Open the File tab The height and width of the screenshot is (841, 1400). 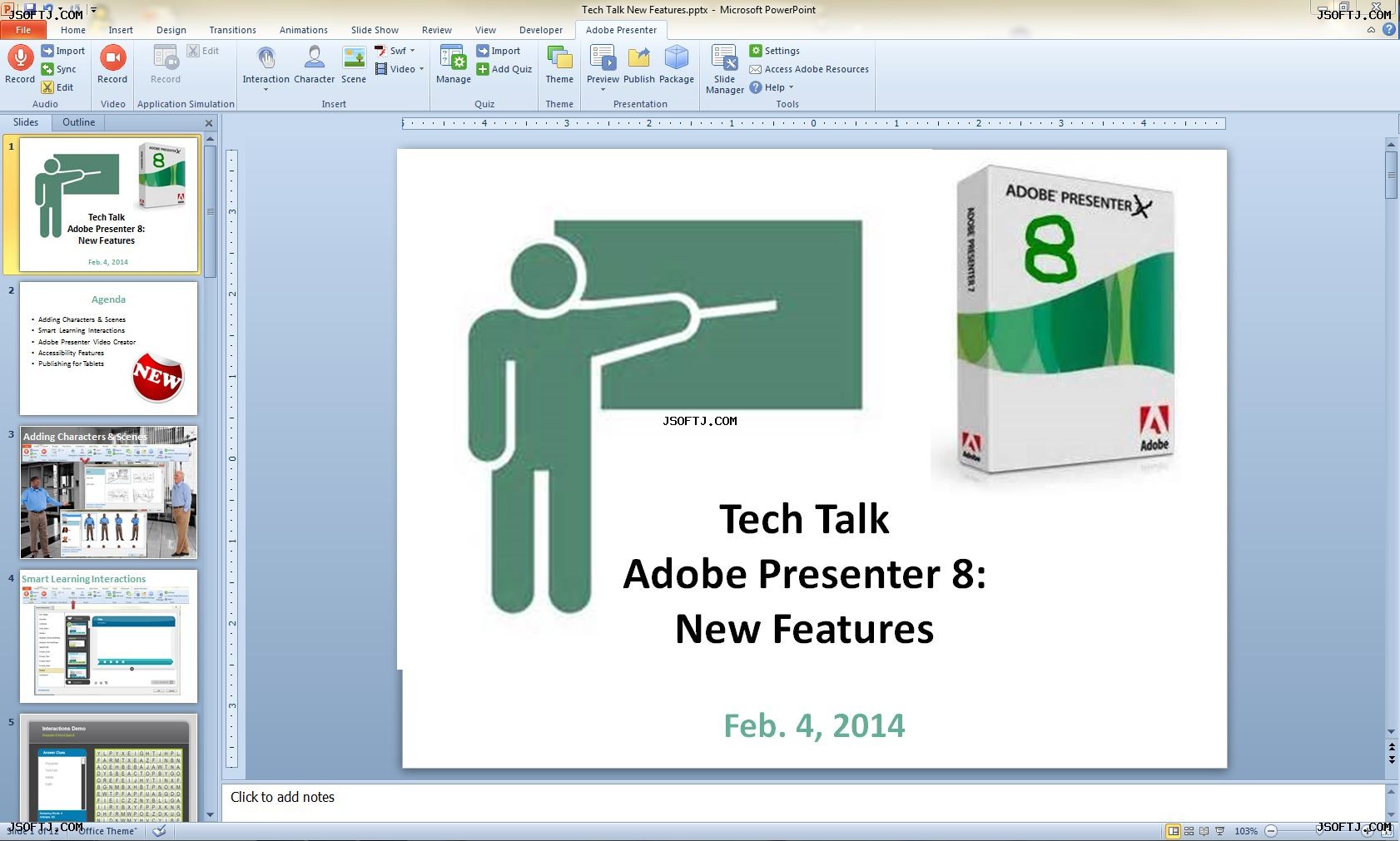[x=23, y=30]
